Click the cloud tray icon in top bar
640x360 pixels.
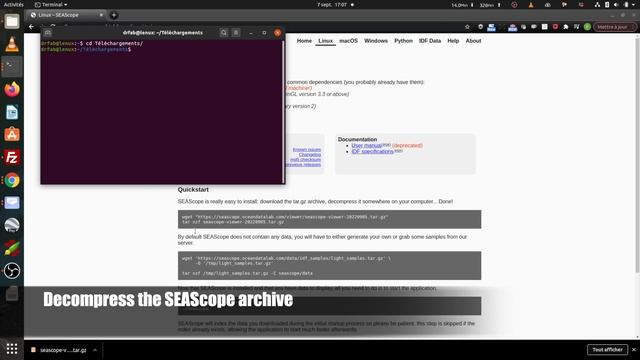pyautogui.click(x=547, y=5)
